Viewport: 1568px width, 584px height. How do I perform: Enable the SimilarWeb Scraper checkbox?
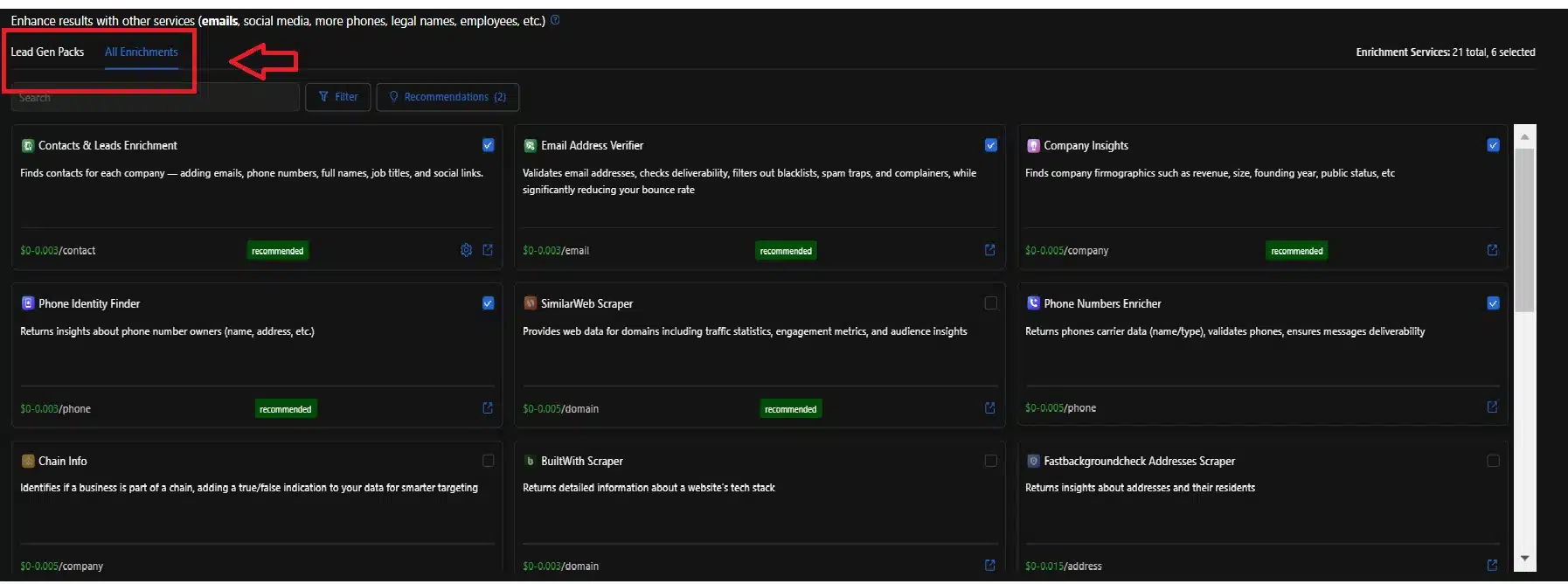click(x=990, y=303)
